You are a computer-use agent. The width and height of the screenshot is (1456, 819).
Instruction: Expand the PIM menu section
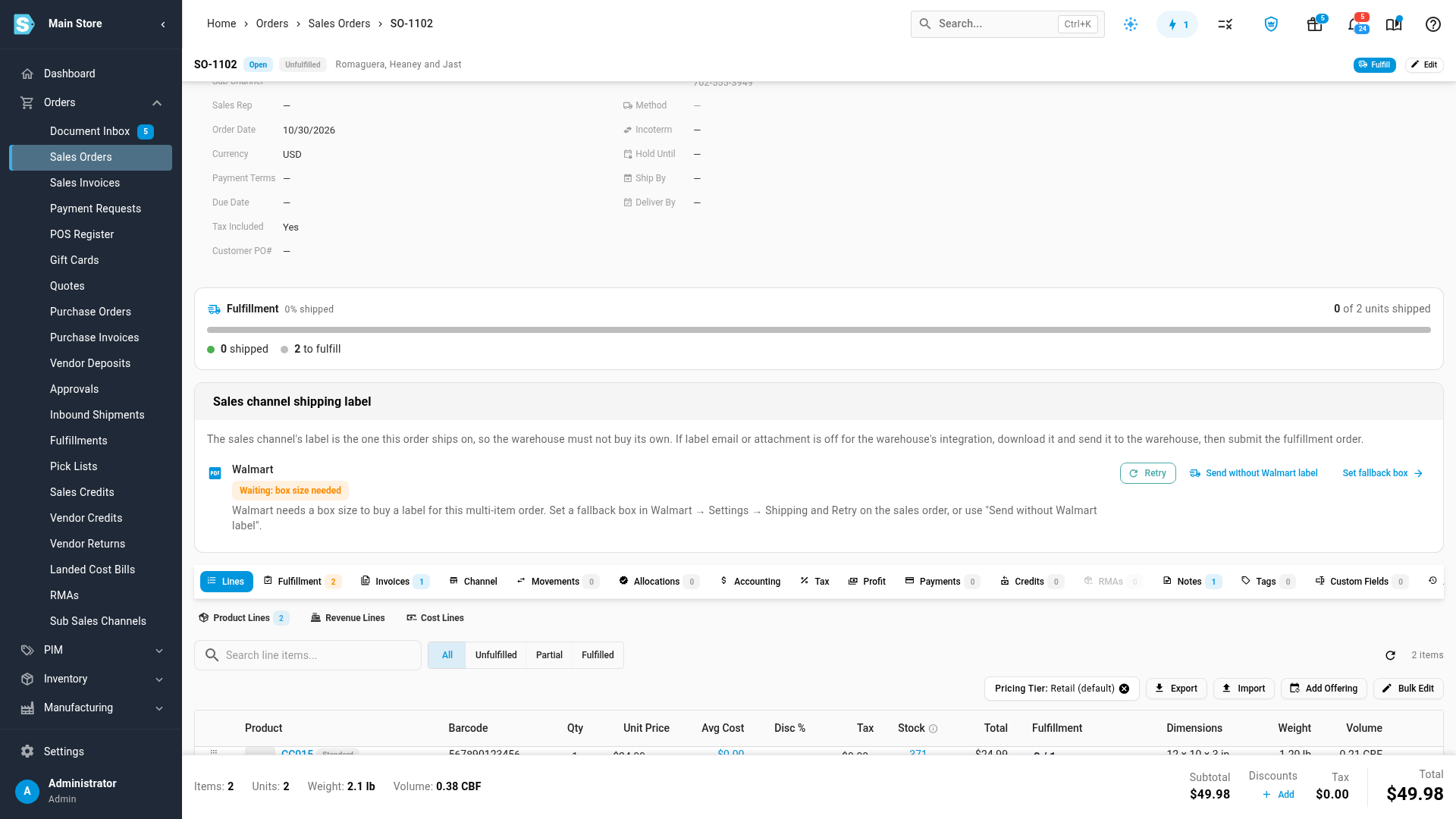click(159, 651)
